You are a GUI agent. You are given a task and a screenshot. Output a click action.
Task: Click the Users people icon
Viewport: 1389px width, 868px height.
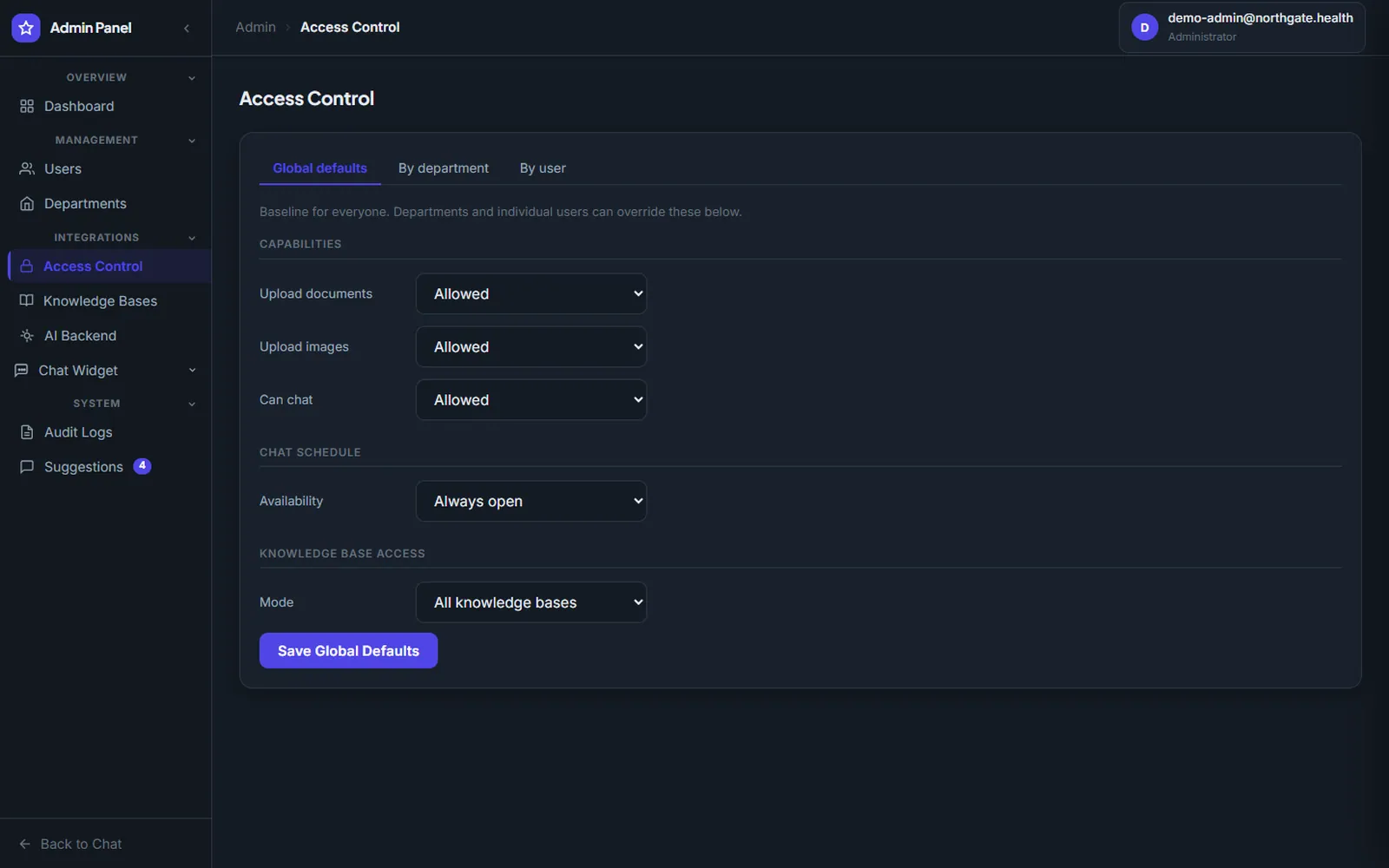27,168
